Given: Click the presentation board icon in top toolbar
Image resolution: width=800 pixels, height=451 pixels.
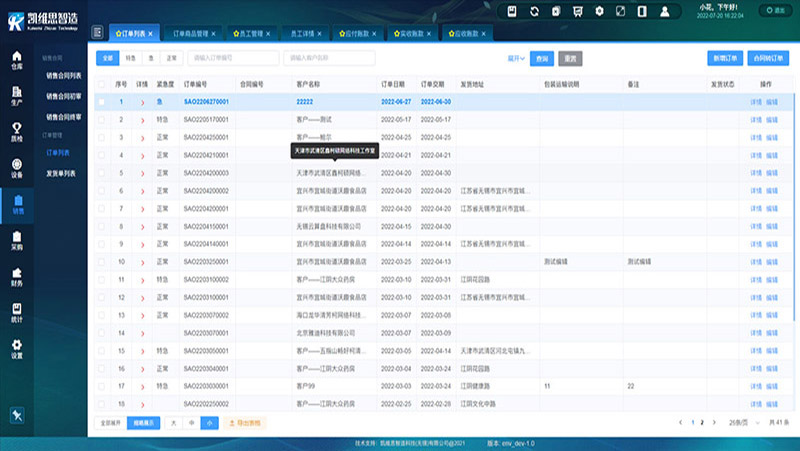Looking at the screenshot, I should pos(578,11).
